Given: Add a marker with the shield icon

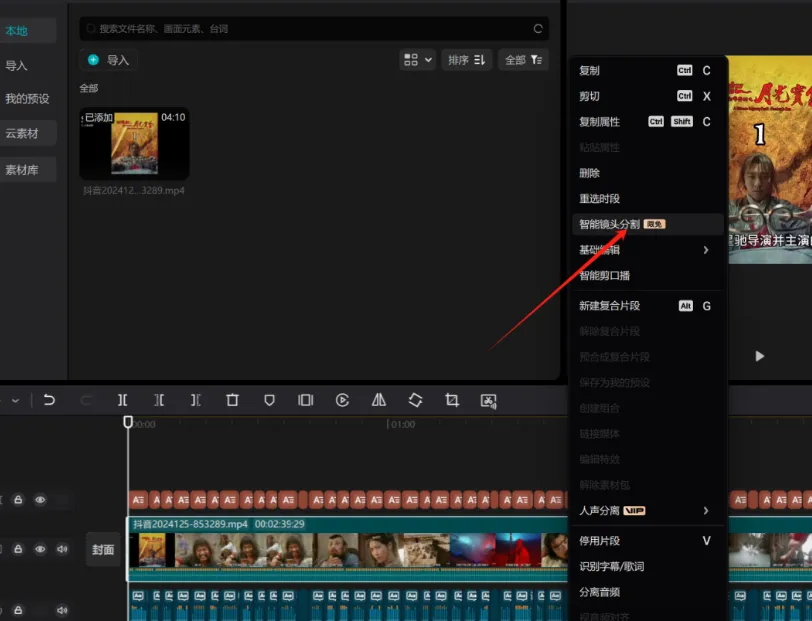Looking at the screenshot, I should point(269,400).
